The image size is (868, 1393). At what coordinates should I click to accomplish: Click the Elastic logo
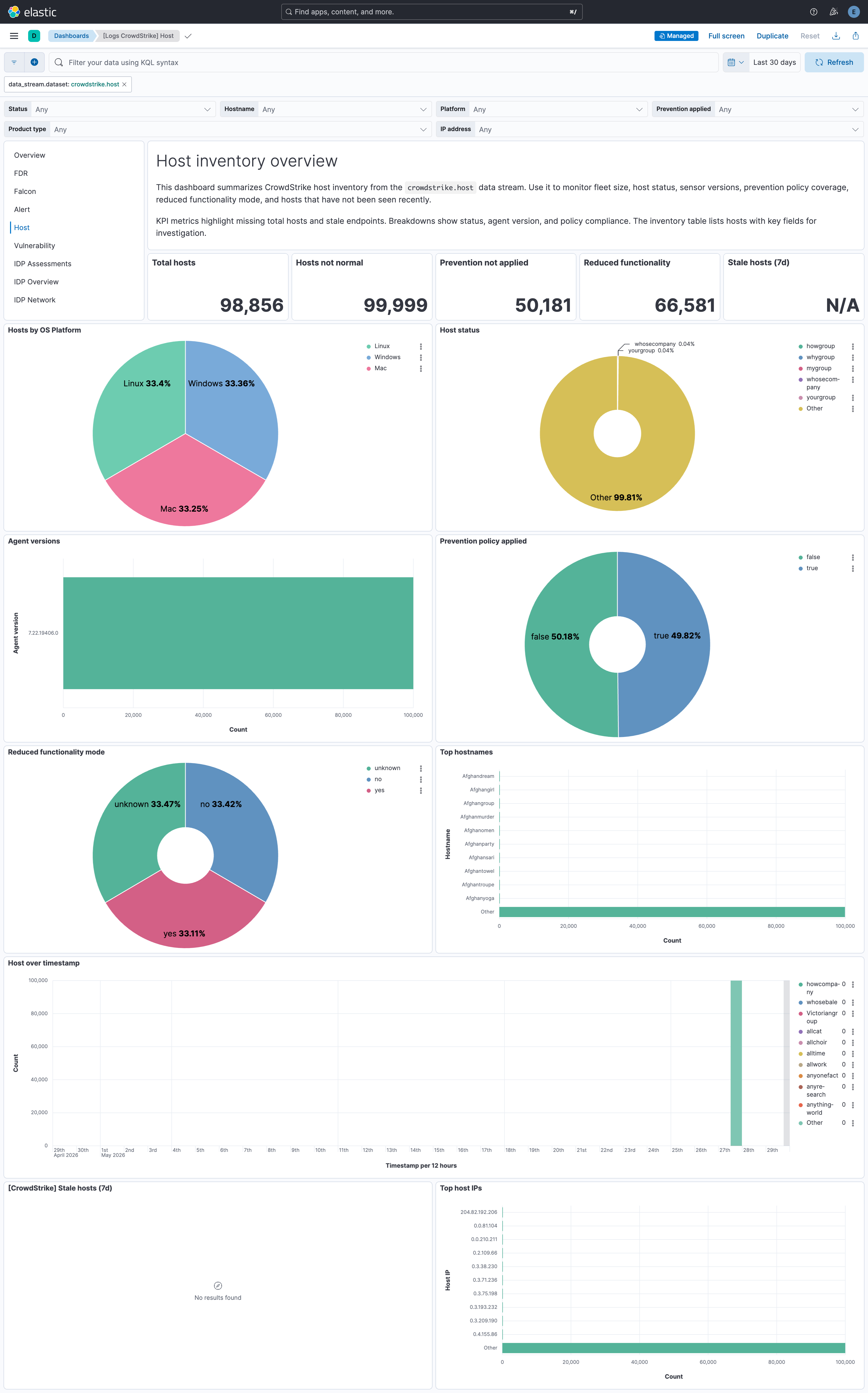(x=32, y=12)
